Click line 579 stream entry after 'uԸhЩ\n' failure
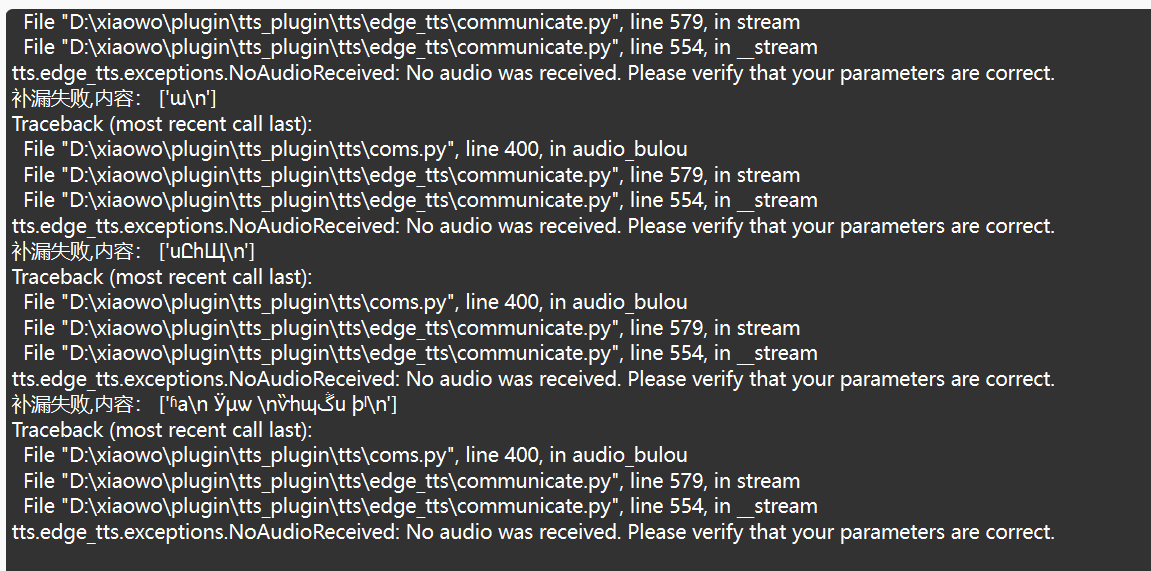Viewport: 1151px width, 571px height. coord(412,327)
